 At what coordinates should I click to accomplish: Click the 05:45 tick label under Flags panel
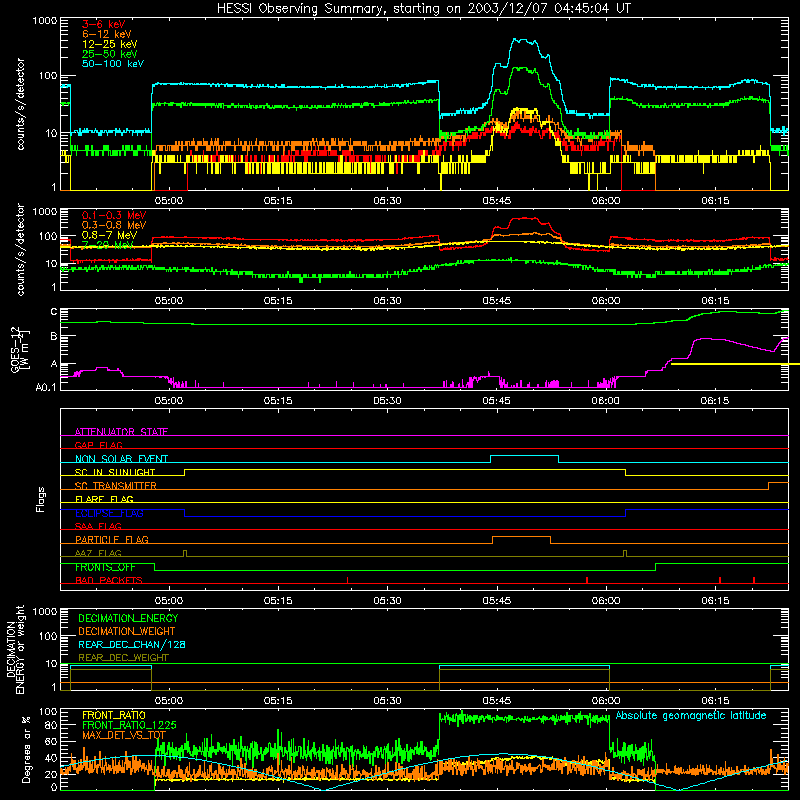[x=496, y=601]
